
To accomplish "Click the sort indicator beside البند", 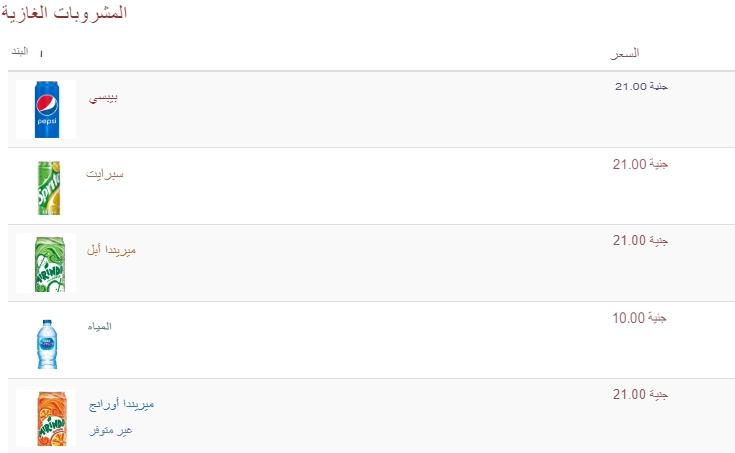I will [41, 53].
